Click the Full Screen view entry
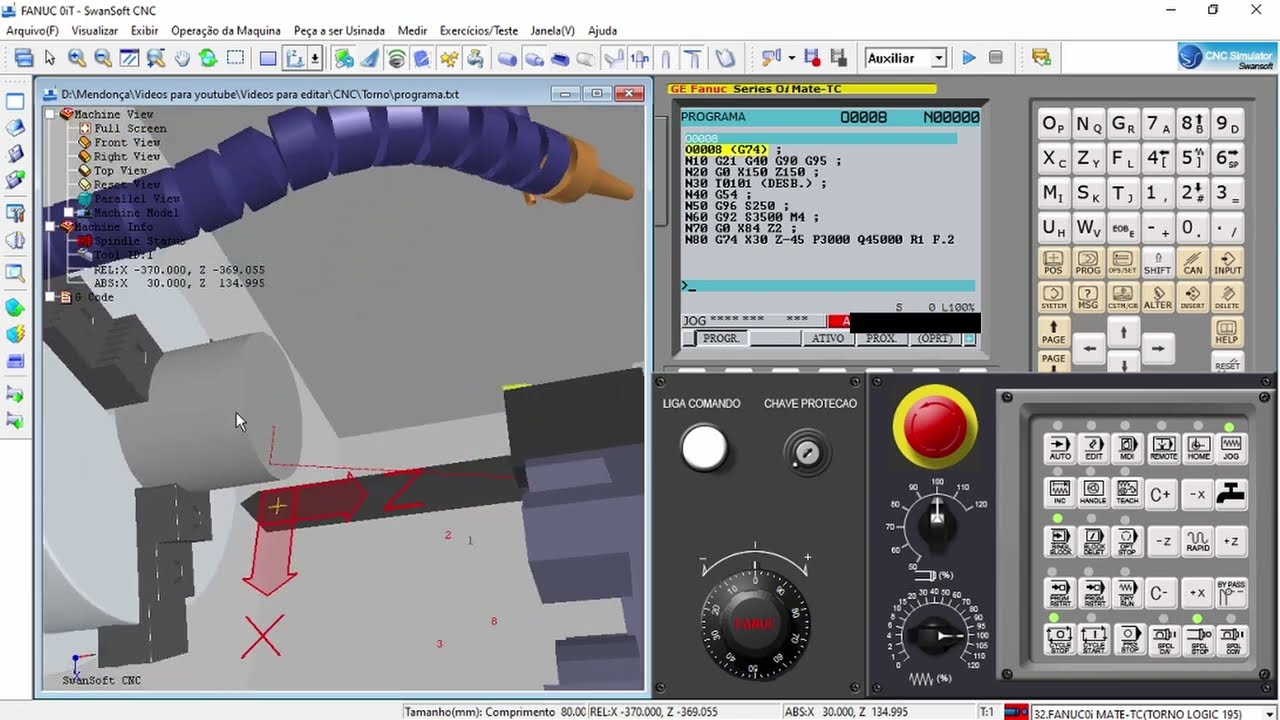This screenshot has height=720, width=1280. (130, 128)
